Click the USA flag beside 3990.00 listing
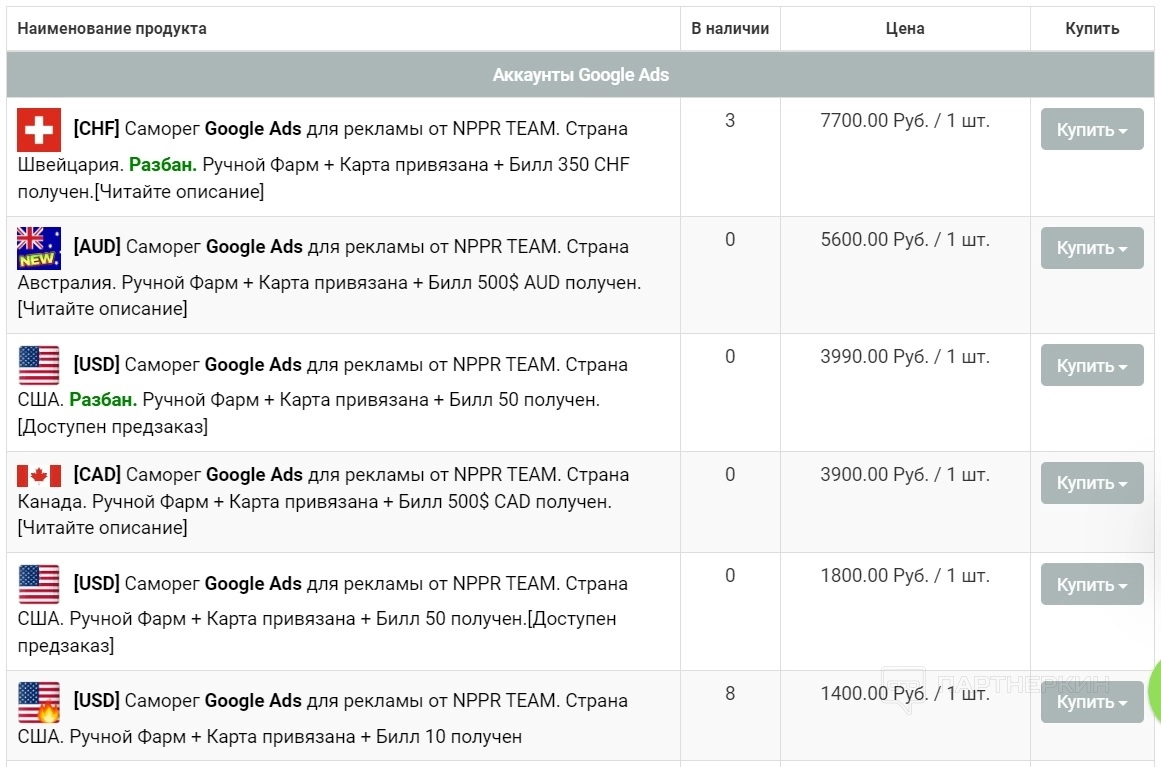The height and width of the screenshot is (767, 1161). [x=39, y=366]
